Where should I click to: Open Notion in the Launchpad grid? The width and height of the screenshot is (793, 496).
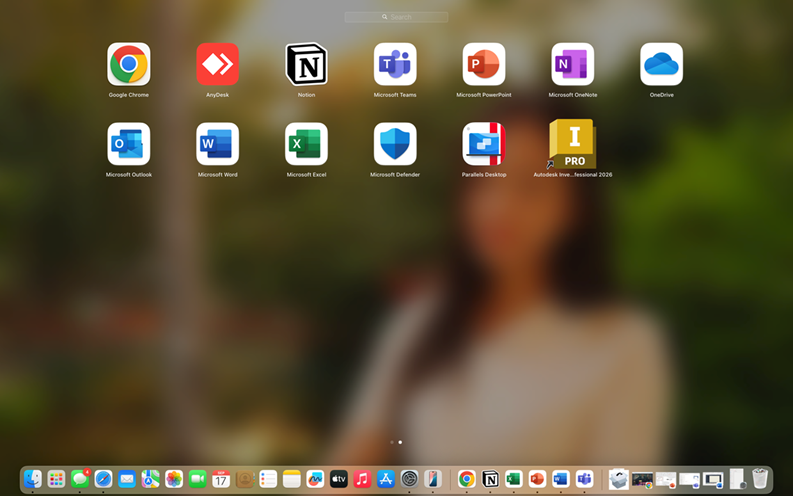click(x=306, y=64)
